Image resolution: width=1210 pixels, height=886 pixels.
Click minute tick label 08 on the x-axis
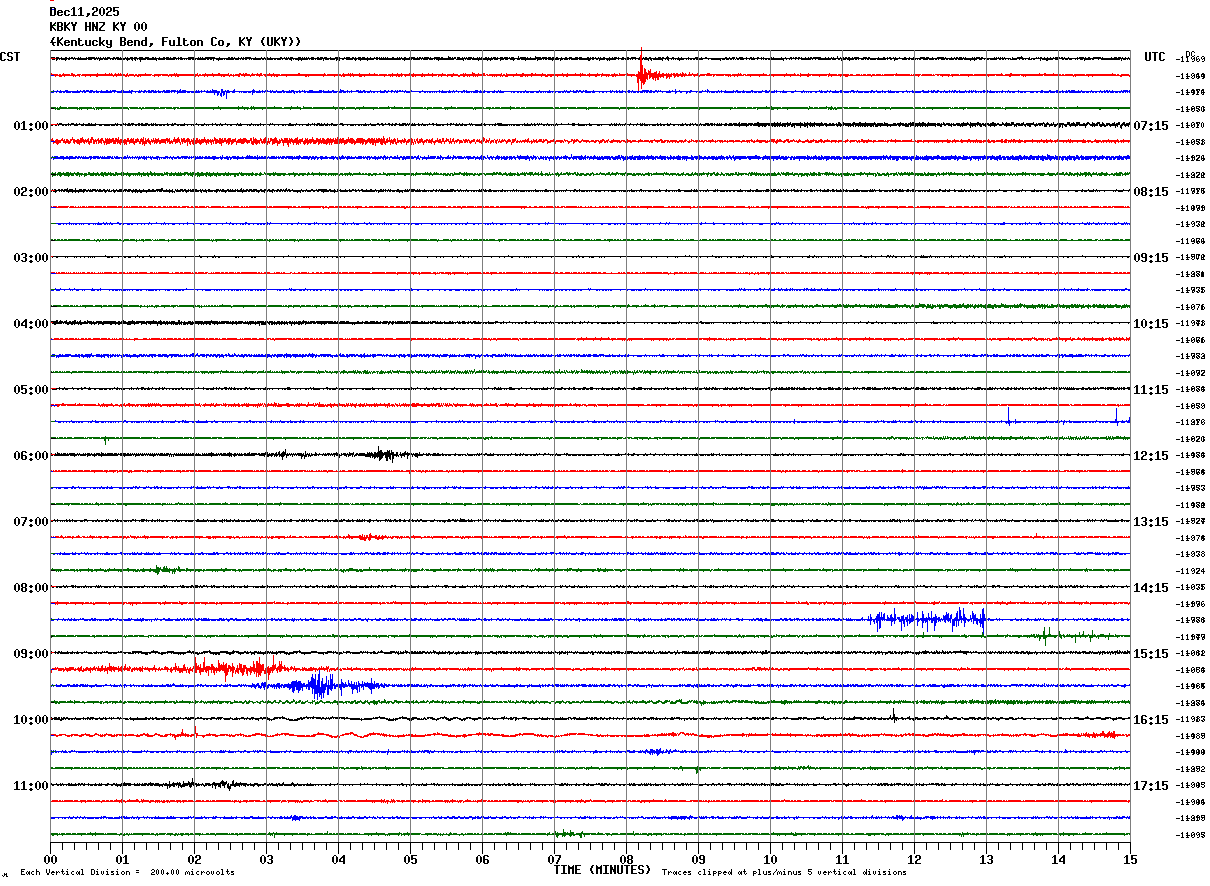pos(626,859)
